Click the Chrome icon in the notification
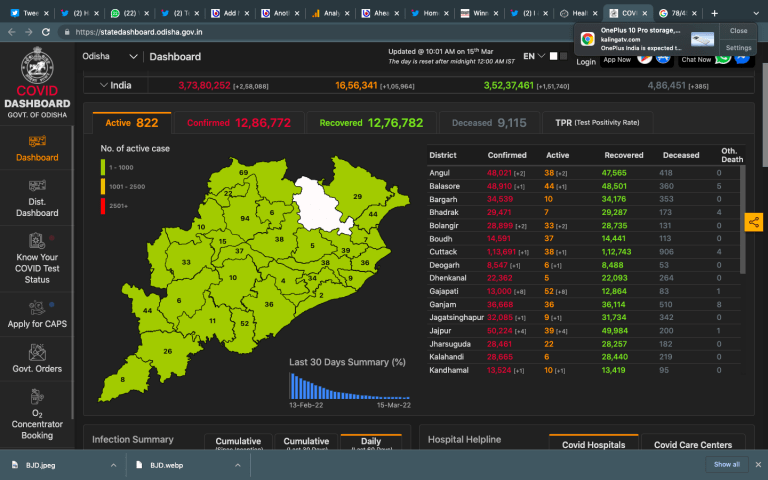 588,39
